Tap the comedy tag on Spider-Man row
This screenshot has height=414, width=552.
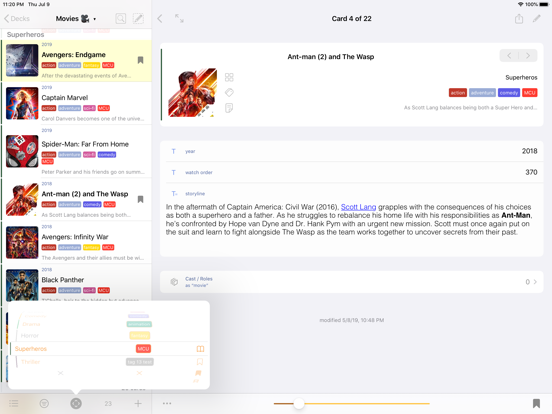click(107, 155)
